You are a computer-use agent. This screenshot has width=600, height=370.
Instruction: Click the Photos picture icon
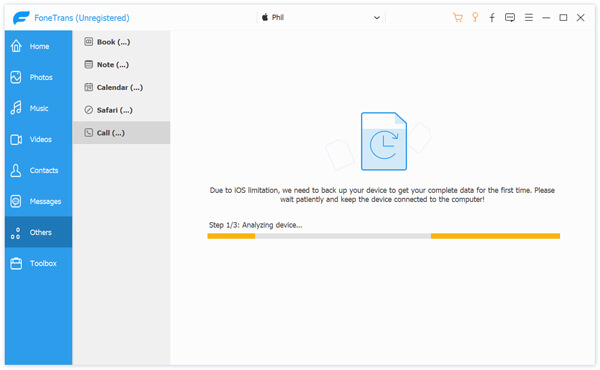[16, 77]
